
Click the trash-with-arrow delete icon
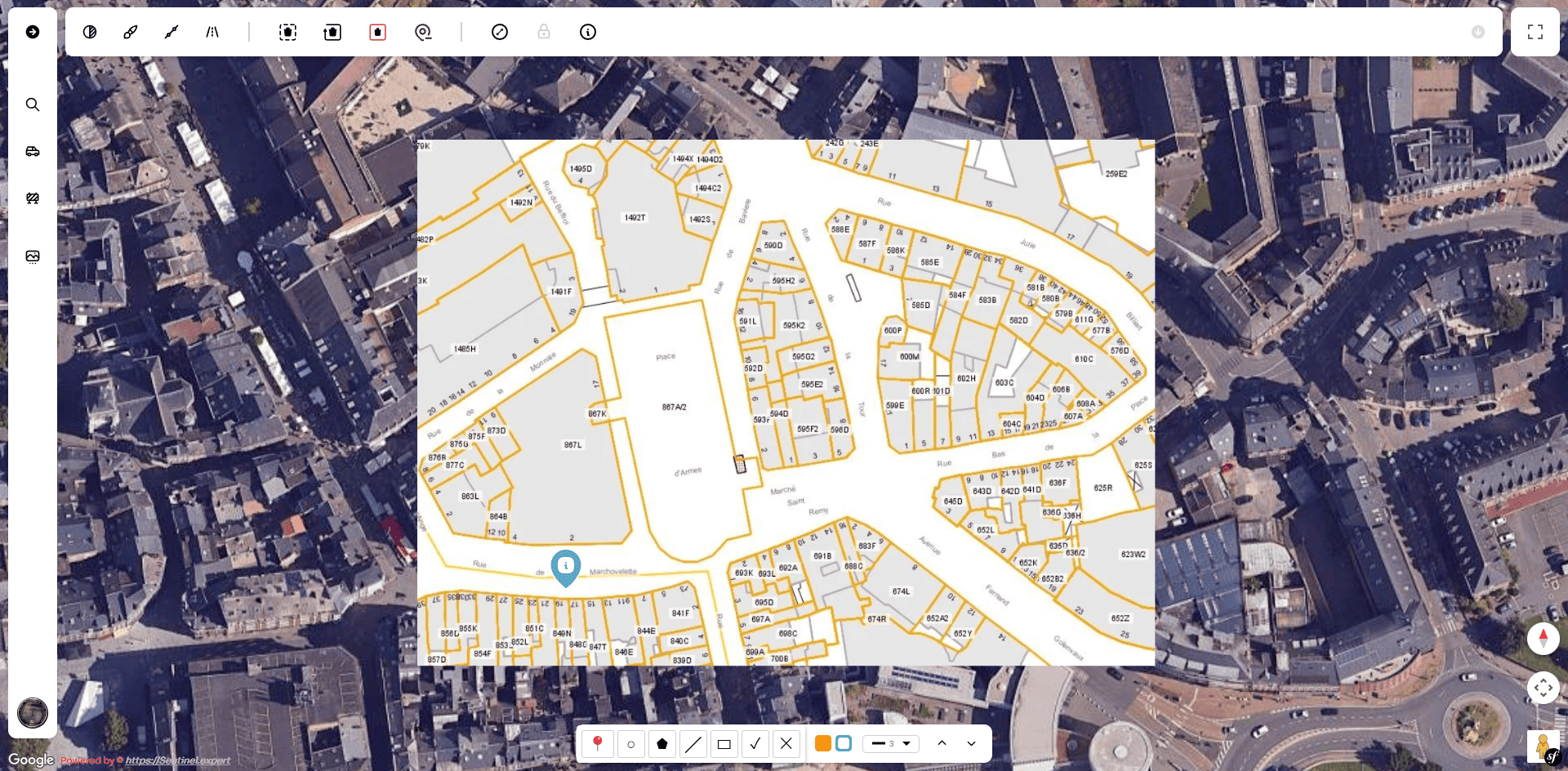click(332, 32)
